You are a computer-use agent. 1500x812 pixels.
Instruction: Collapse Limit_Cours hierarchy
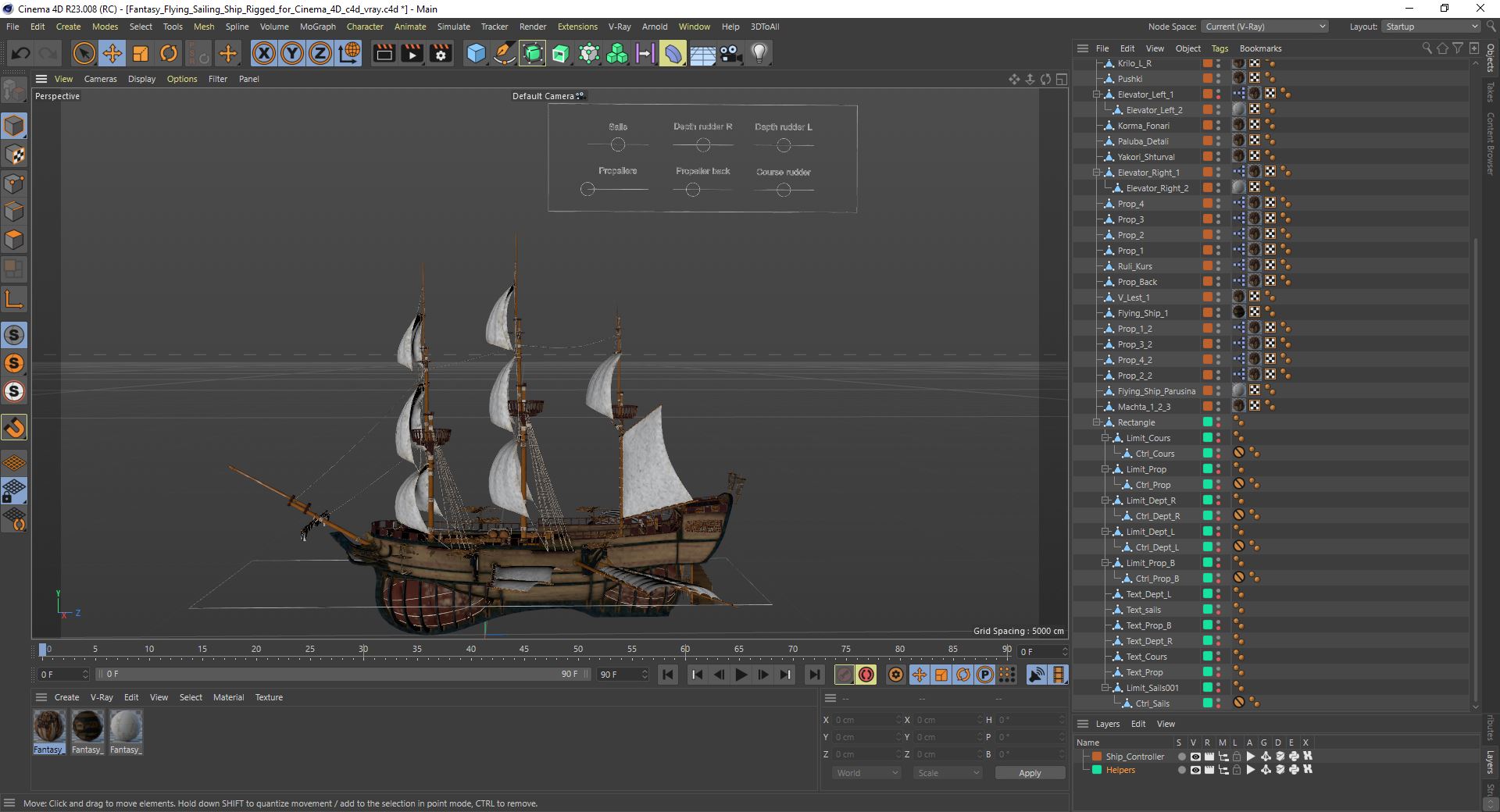tap(1105, 438)
